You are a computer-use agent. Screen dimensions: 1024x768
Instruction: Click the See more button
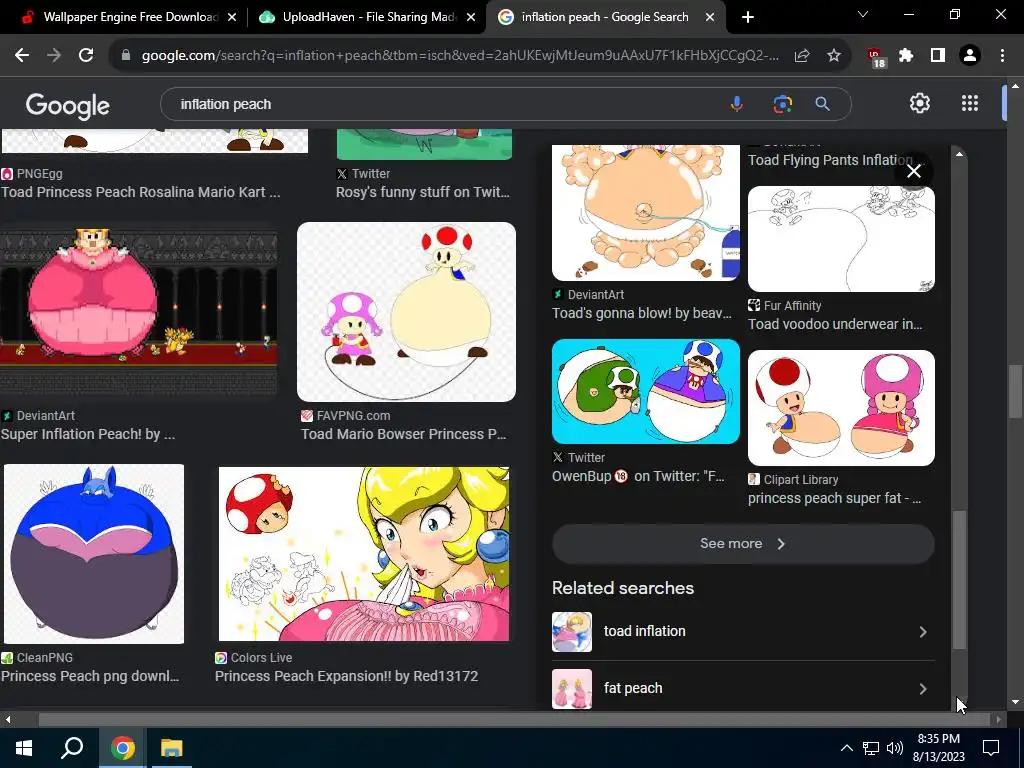(x=743, y=543)
